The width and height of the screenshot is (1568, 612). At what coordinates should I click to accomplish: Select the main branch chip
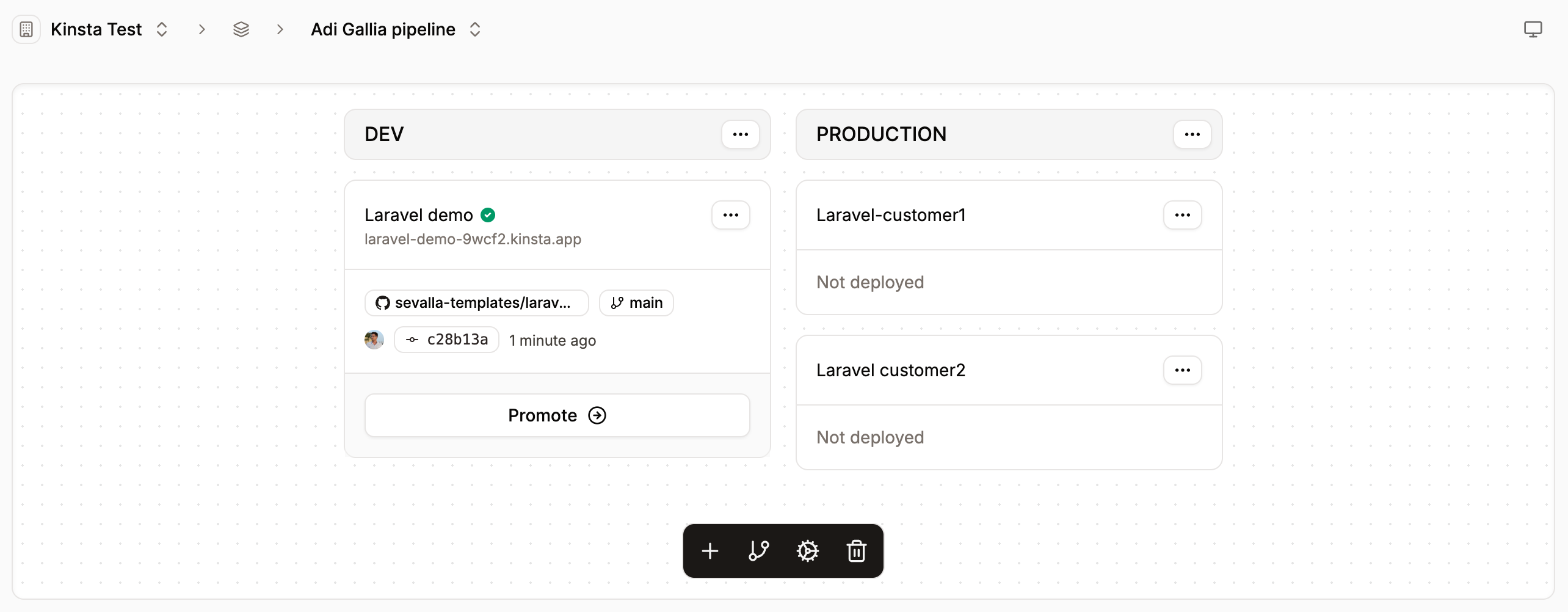point(636,302)
